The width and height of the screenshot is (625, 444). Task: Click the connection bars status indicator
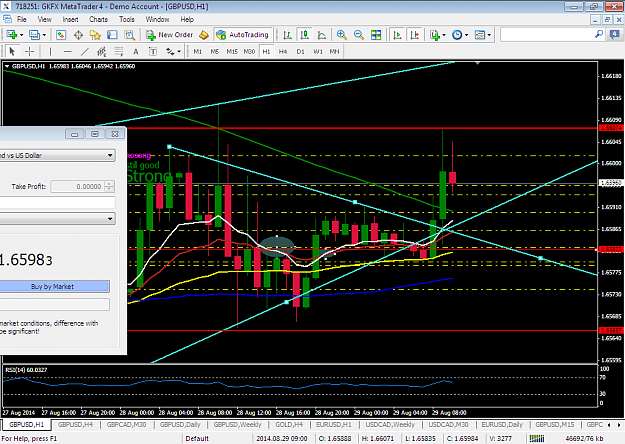point(537,438)
